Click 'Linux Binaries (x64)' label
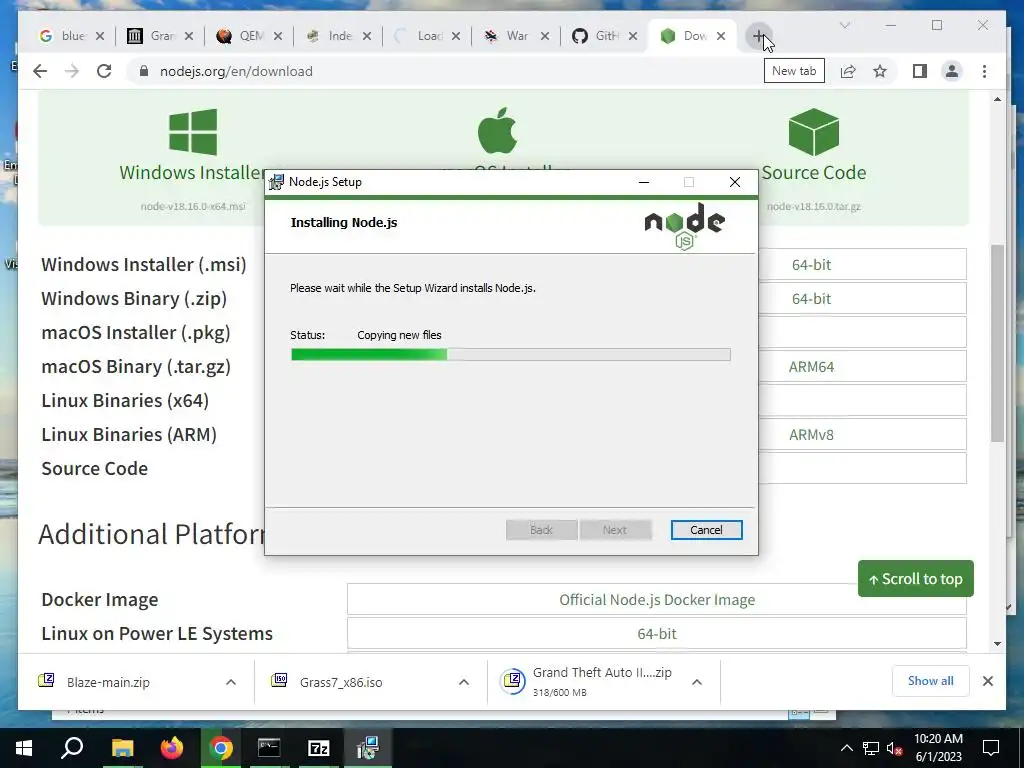Screen dimensions: 1024x768 [x=125, y=400]
